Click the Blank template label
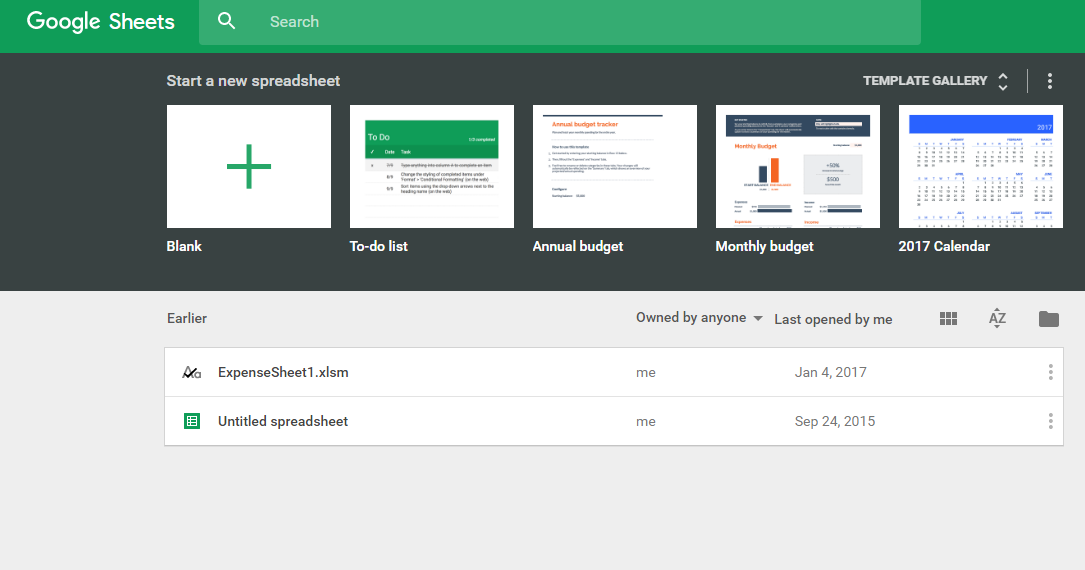The height and width of the screenshot is (570, 1085). (184, 246)
